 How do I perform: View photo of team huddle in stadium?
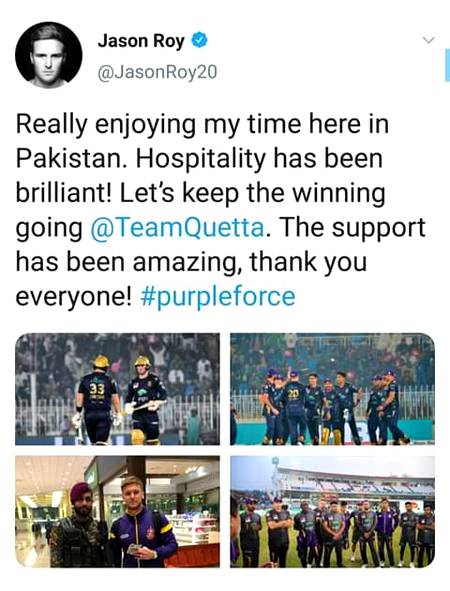(x=332, y=511)
